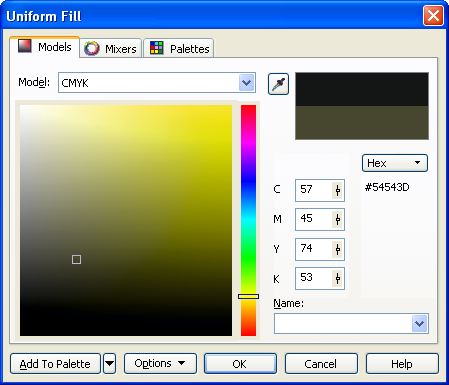Screen dimensions: 449x385
Task: Click into the M value field 45
Action: 314,219
